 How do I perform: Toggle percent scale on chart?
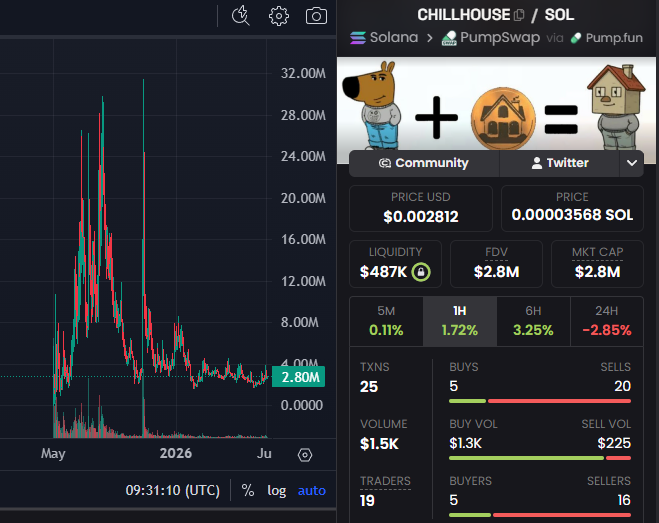coord(248,490)
